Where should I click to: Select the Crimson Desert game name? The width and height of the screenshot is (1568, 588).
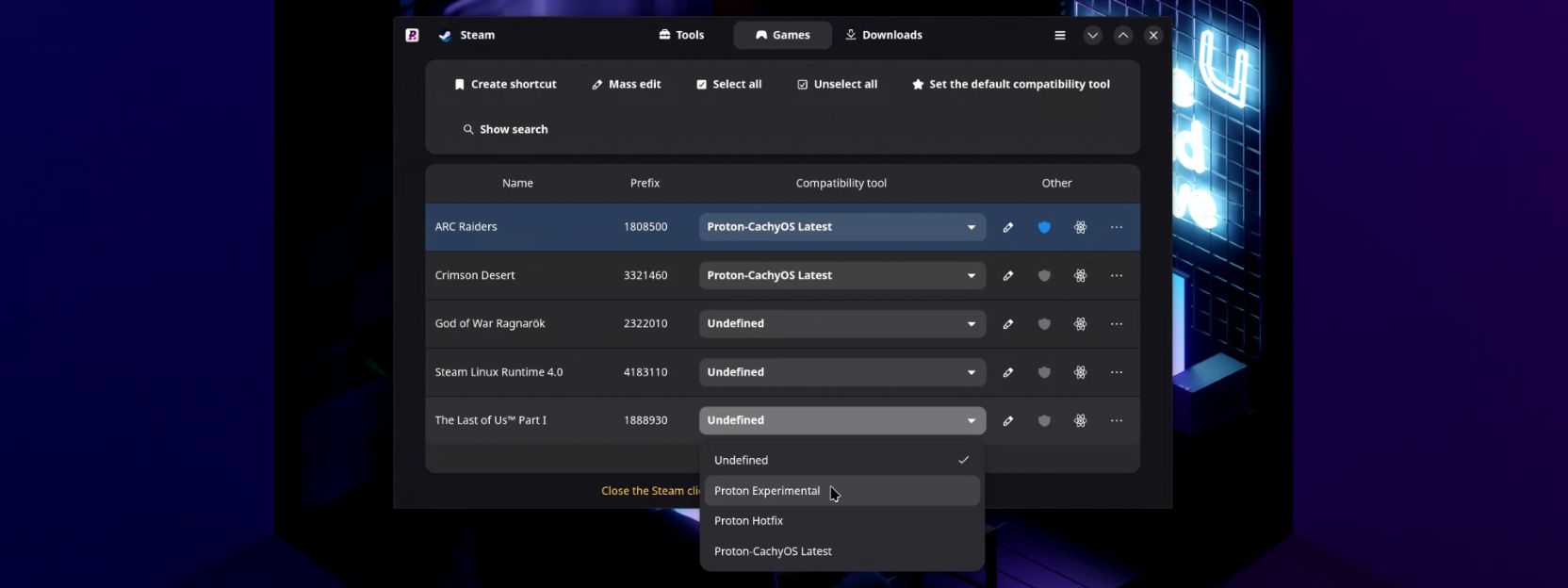475,276
